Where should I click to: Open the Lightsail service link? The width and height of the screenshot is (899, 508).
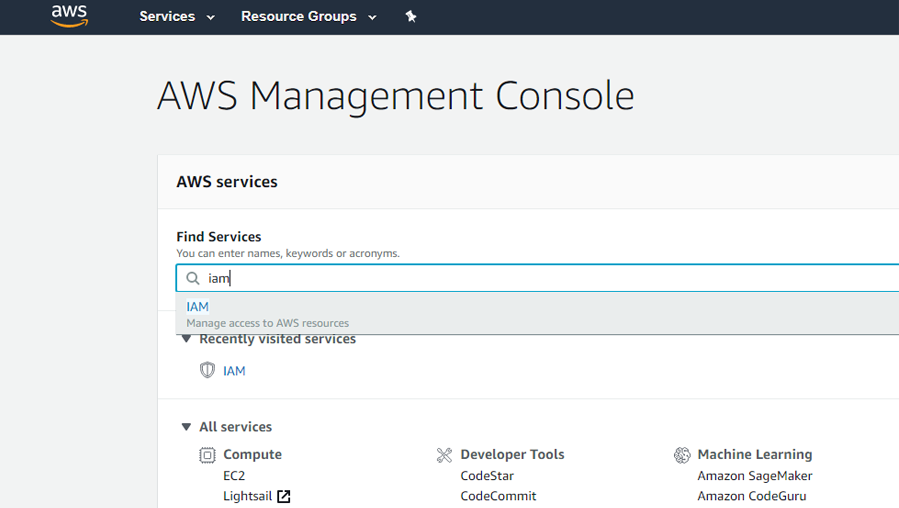click(247, 496)
